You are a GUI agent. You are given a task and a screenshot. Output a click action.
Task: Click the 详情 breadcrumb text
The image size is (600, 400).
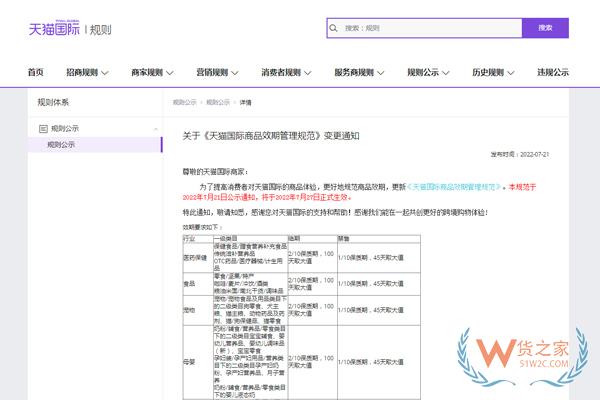click(x=245, y=103)
